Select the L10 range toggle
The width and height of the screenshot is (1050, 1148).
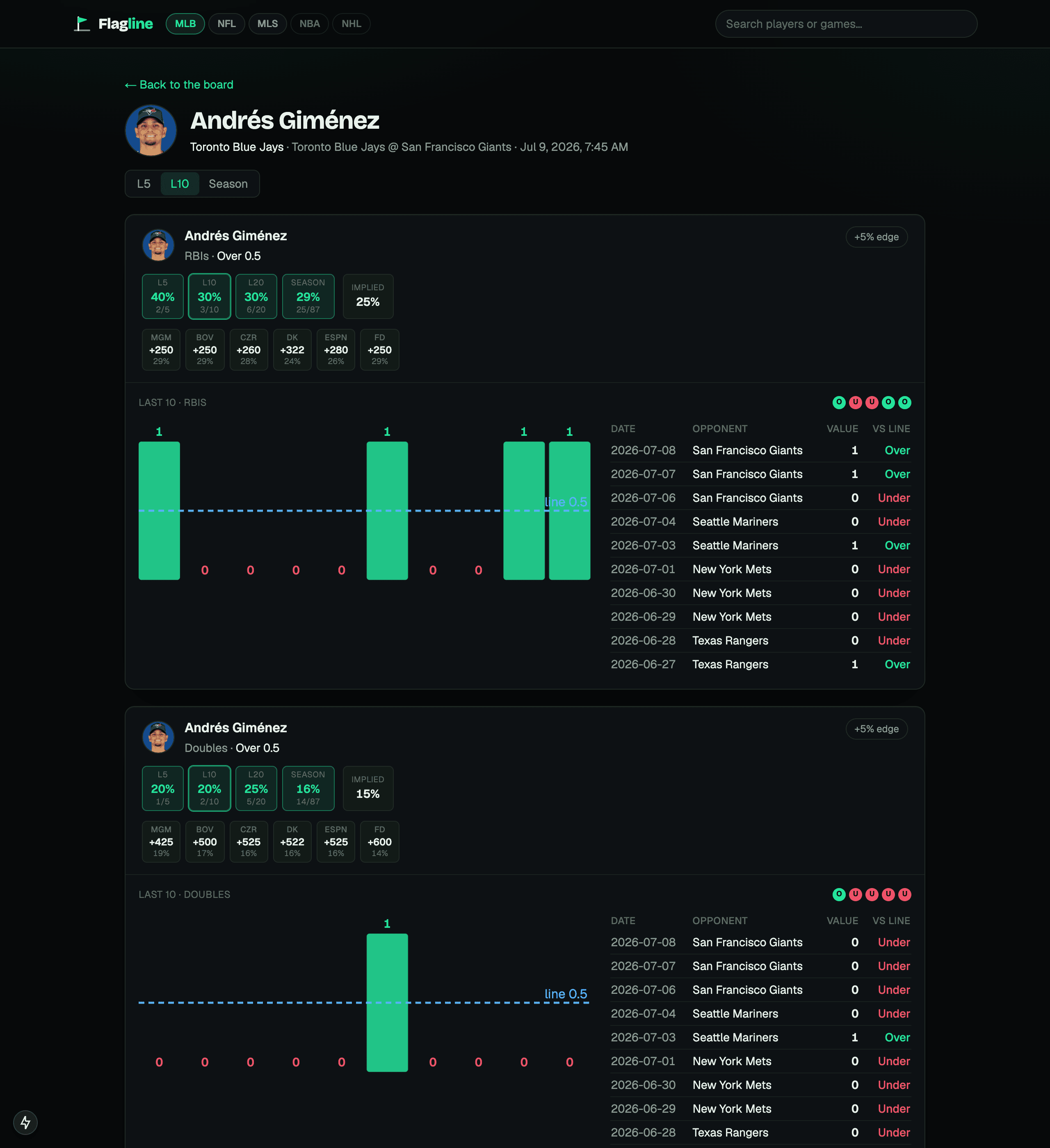pos(180,184)
